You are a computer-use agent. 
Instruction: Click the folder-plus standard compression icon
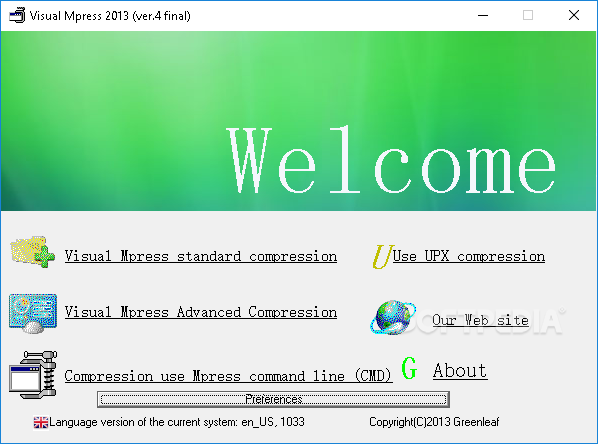click(x=33, y=252)
